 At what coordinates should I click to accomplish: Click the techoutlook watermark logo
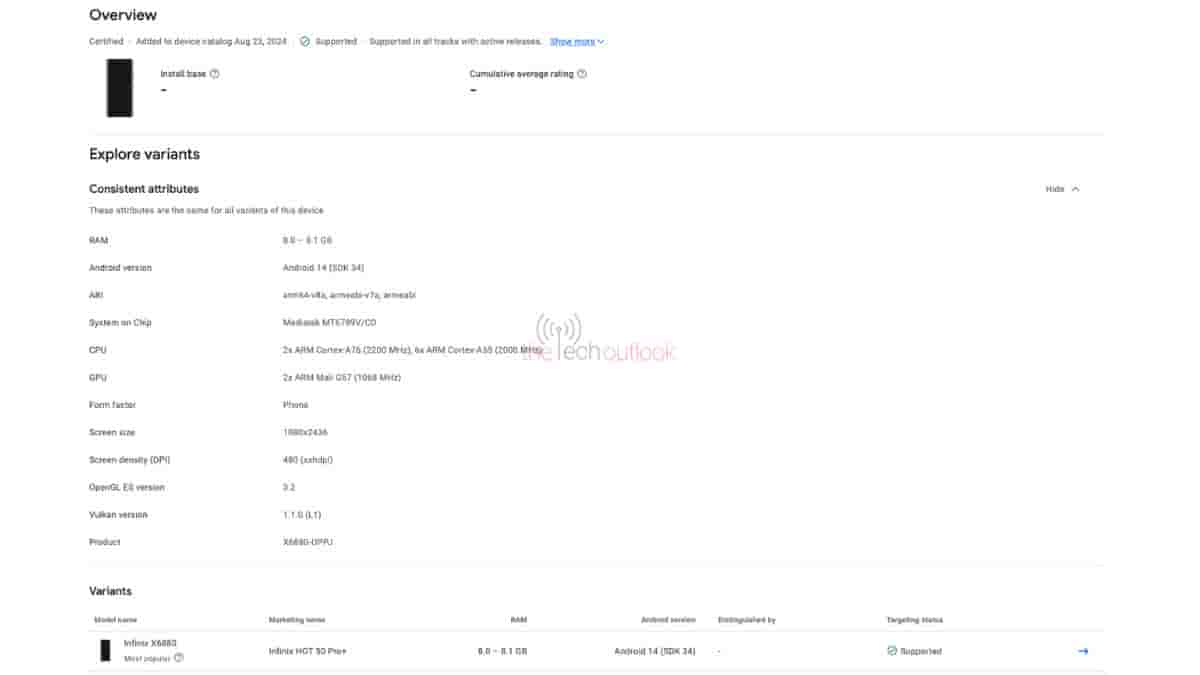[600, 340]
